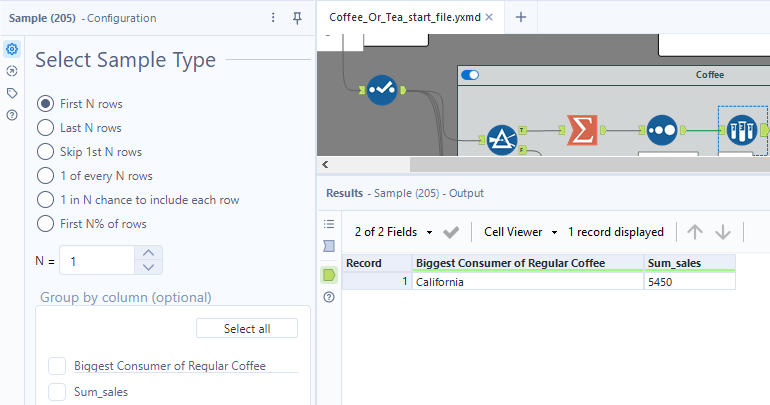Select the Sort tool with three dots
Viewport: 770px width, 405px height.
[661, 130]
